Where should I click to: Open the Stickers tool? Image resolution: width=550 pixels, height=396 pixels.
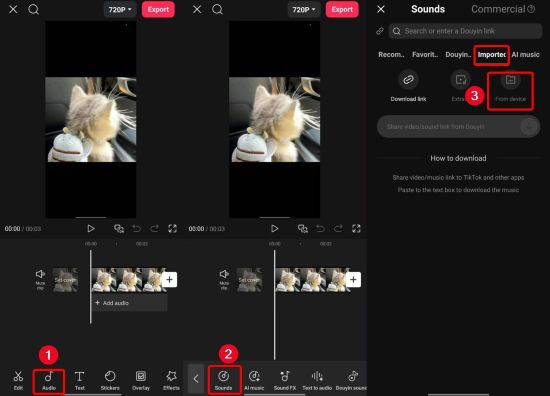coord(110,381)
